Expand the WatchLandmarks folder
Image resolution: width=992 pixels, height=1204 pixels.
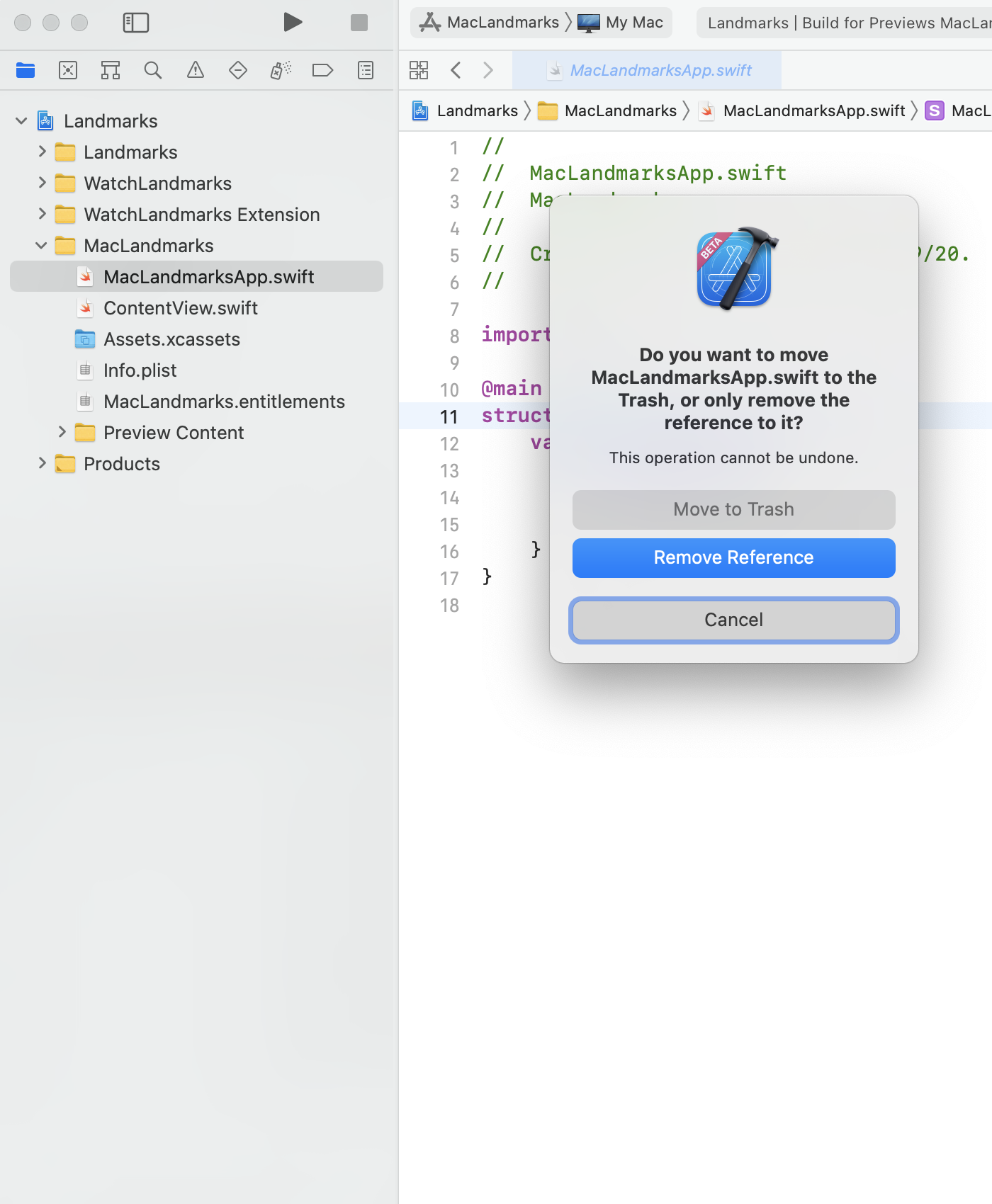(42, 183)
